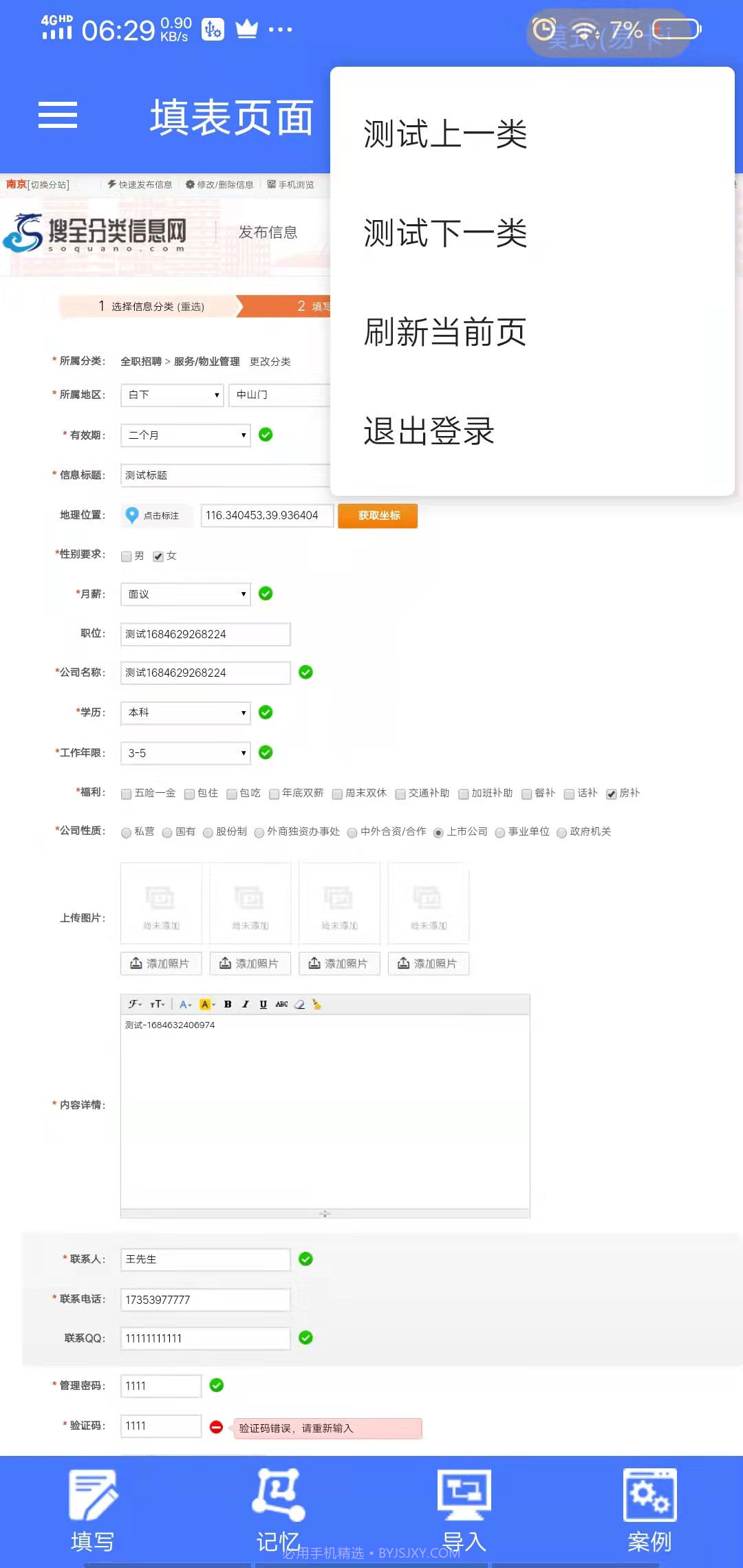Select 测试下一类 menu item
This screenshot has height=1568, width=743.
click(x=532, y=233)
